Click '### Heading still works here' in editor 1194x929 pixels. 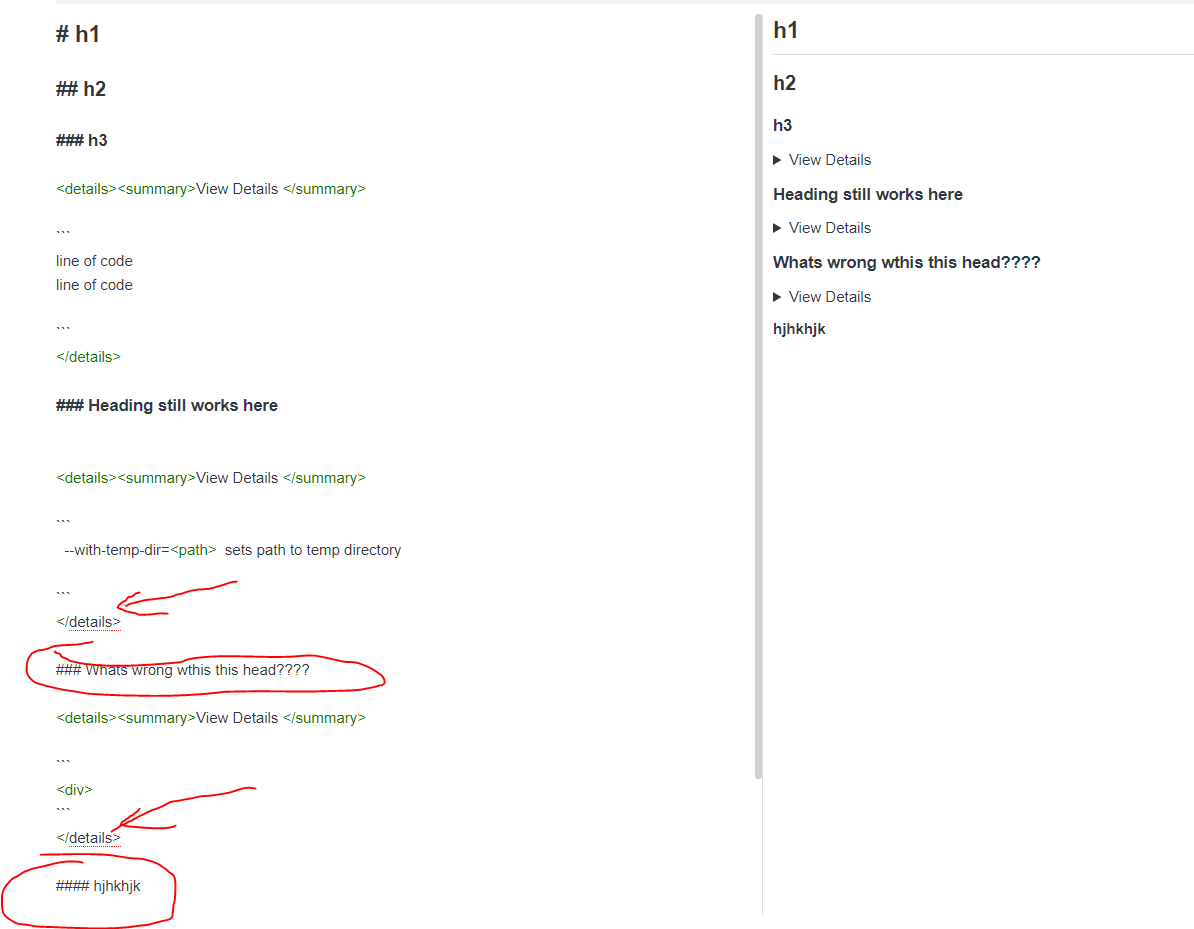coord(167,405)
